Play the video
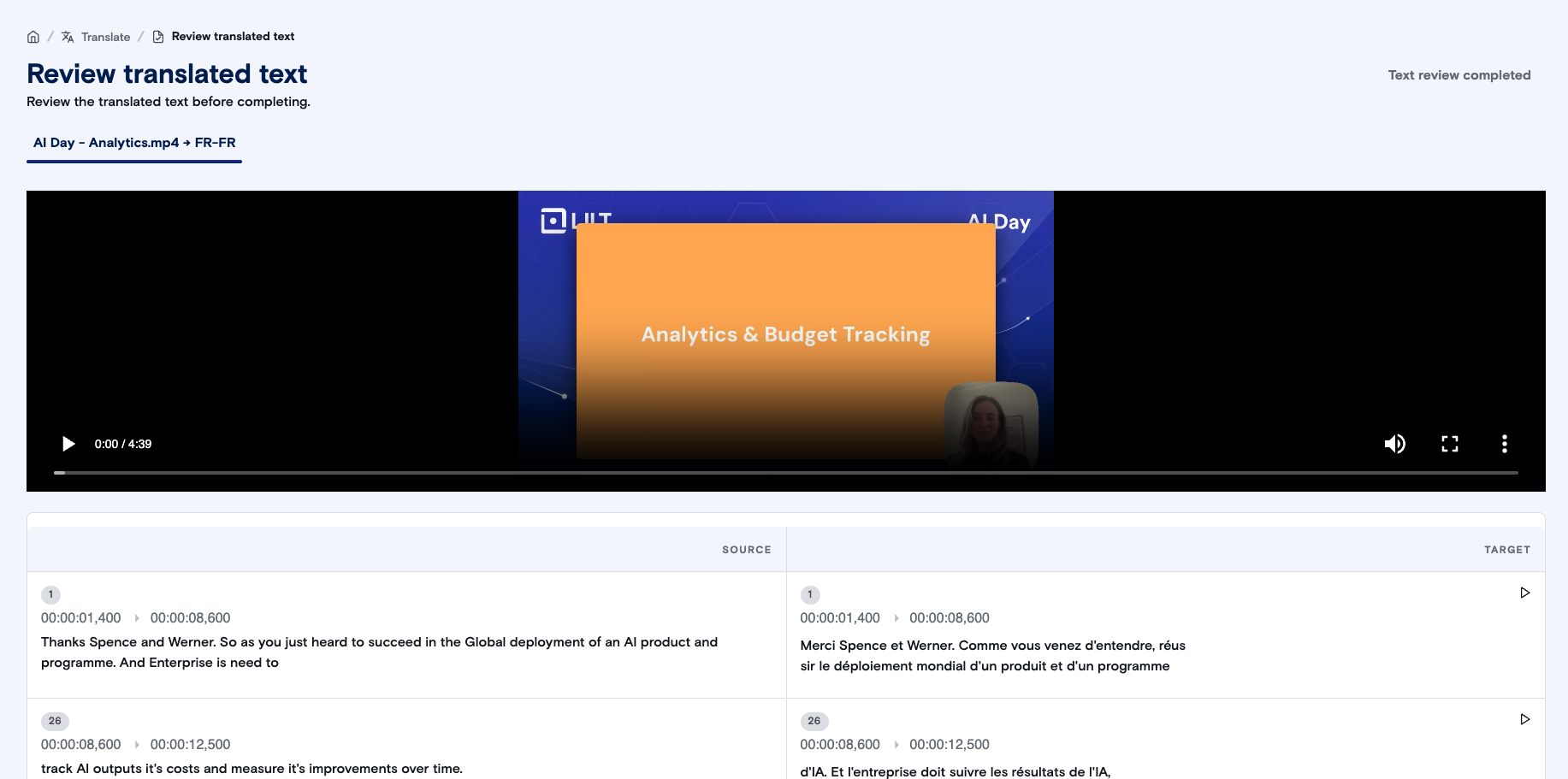The height and width of the screenshot is (779, 1568). tap(68, 444)
